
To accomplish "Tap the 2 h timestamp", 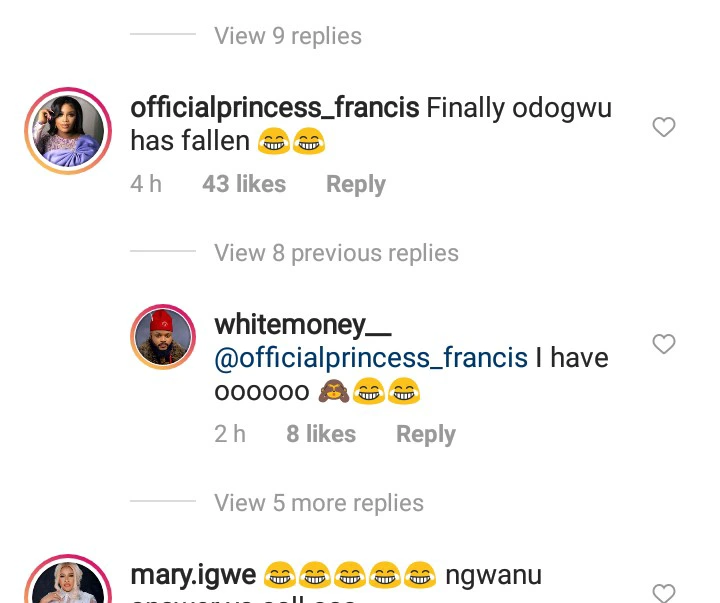I will point(230,435).
